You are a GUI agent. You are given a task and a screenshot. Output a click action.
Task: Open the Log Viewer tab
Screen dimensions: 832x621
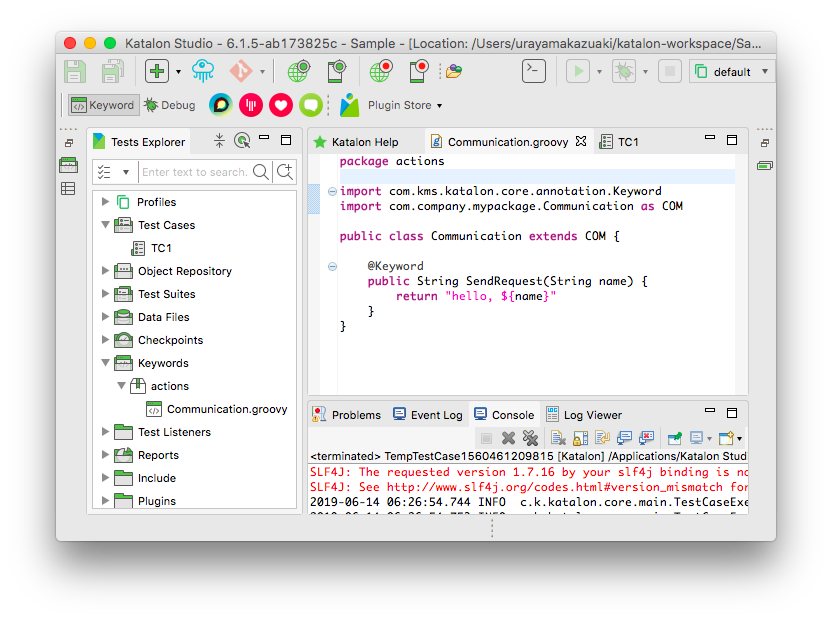coord(584,415)
